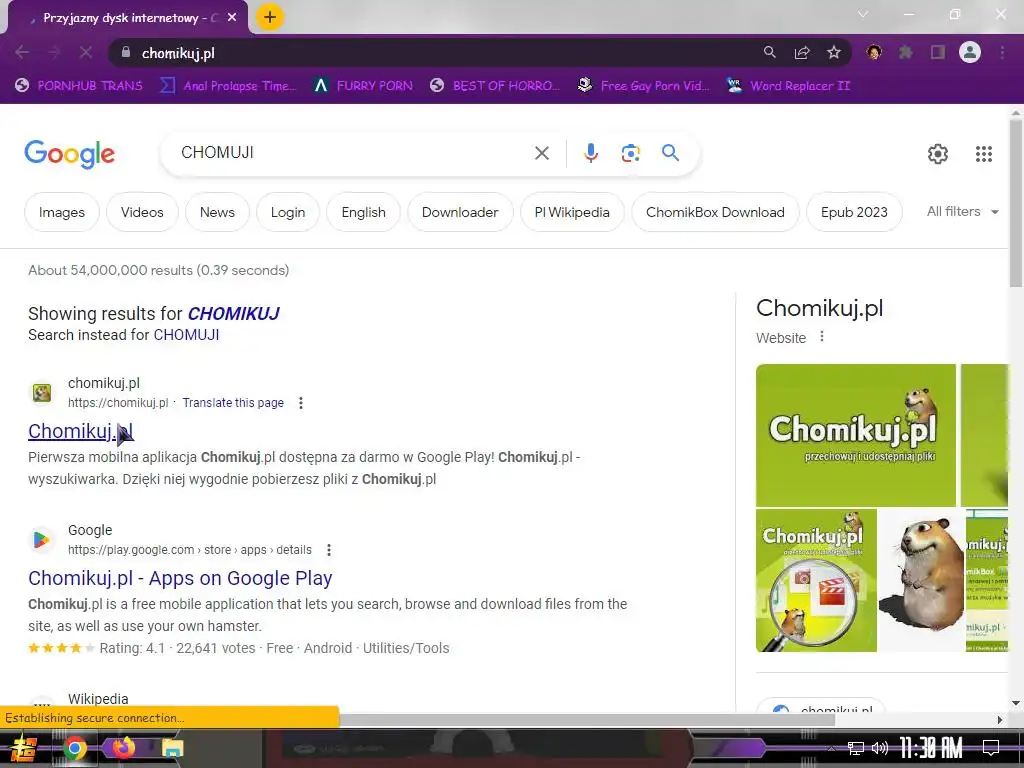
Task: Open the notification center icon
Action: point(991,748)
